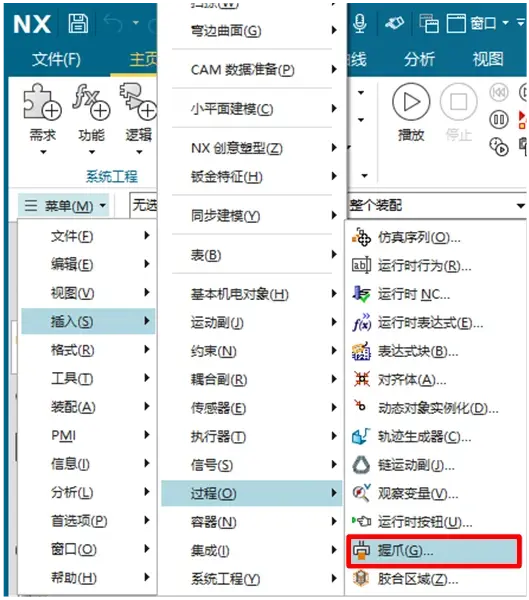Click the cascading windows icon
Screen dimensions: 529x600
[429, 23]
